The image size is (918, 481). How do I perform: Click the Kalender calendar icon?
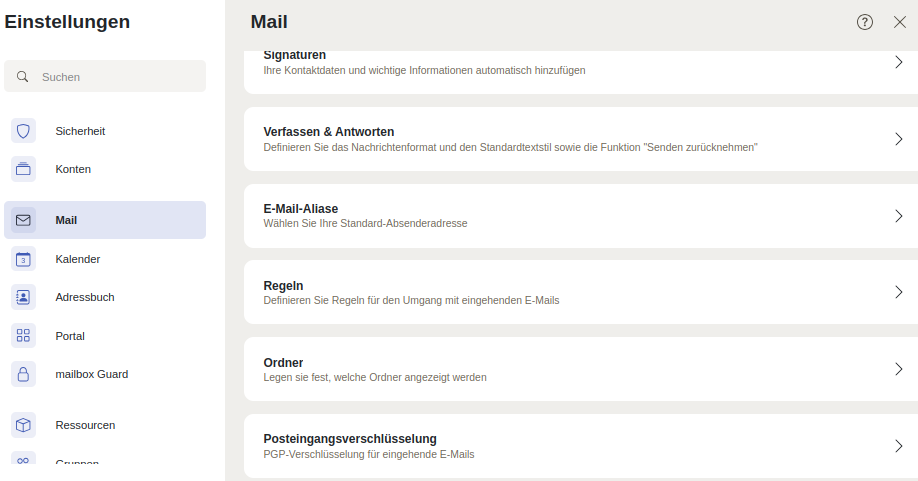coord(23,259)
